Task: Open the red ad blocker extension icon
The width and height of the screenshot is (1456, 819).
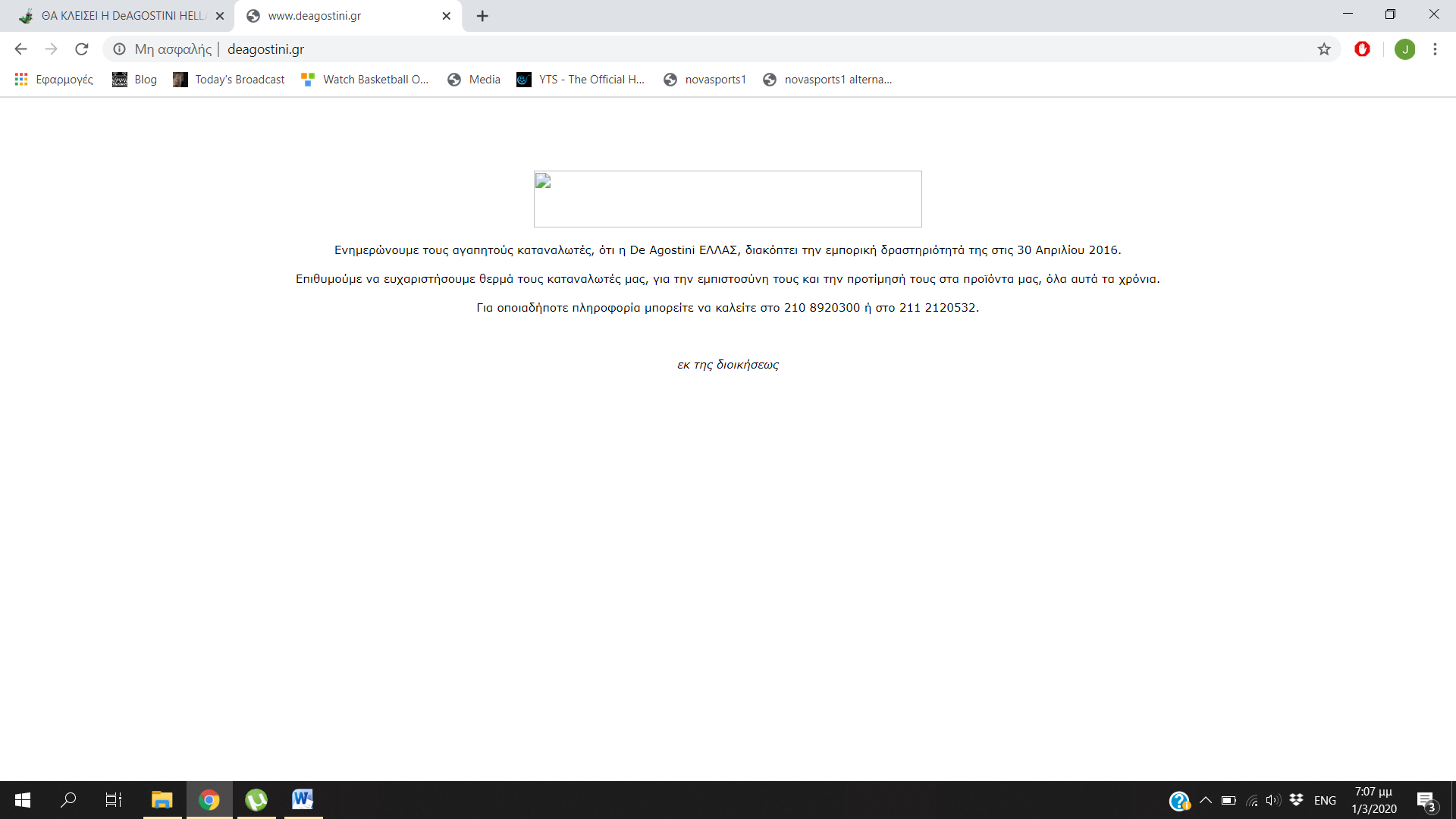Action: point(1363,49)
